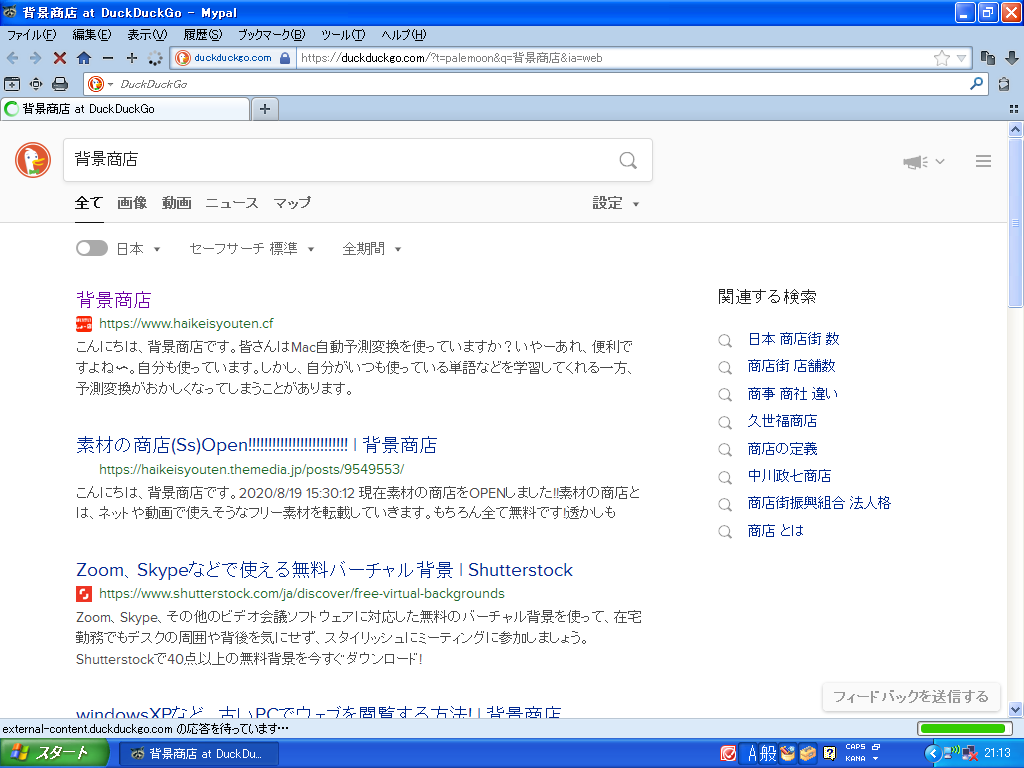1024x768 pixels.
Task: Expand the 設定 settings dropdown
Action: [x=615, y=203]
